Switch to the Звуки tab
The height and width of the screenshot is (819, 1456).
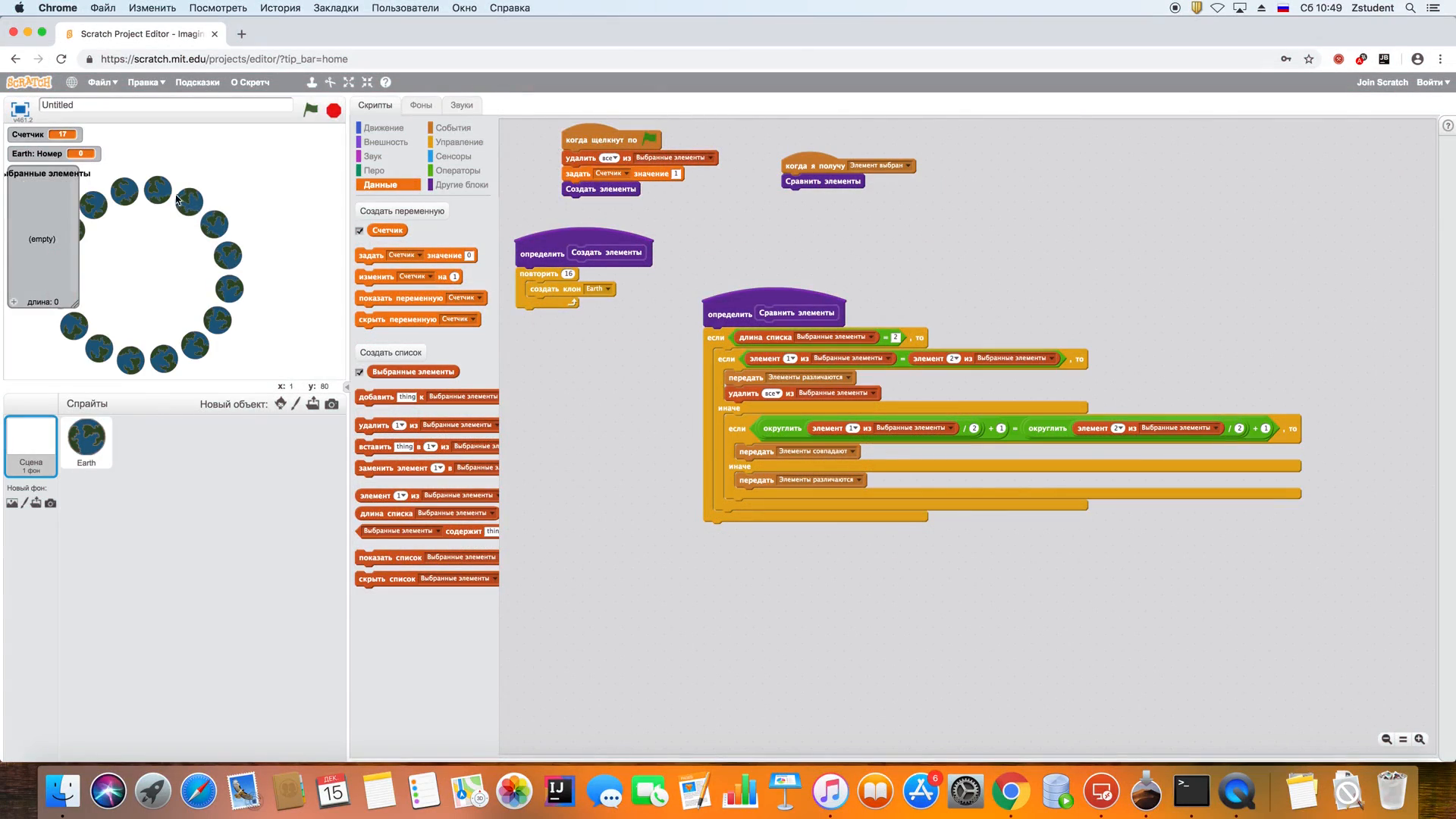point(461,105)
